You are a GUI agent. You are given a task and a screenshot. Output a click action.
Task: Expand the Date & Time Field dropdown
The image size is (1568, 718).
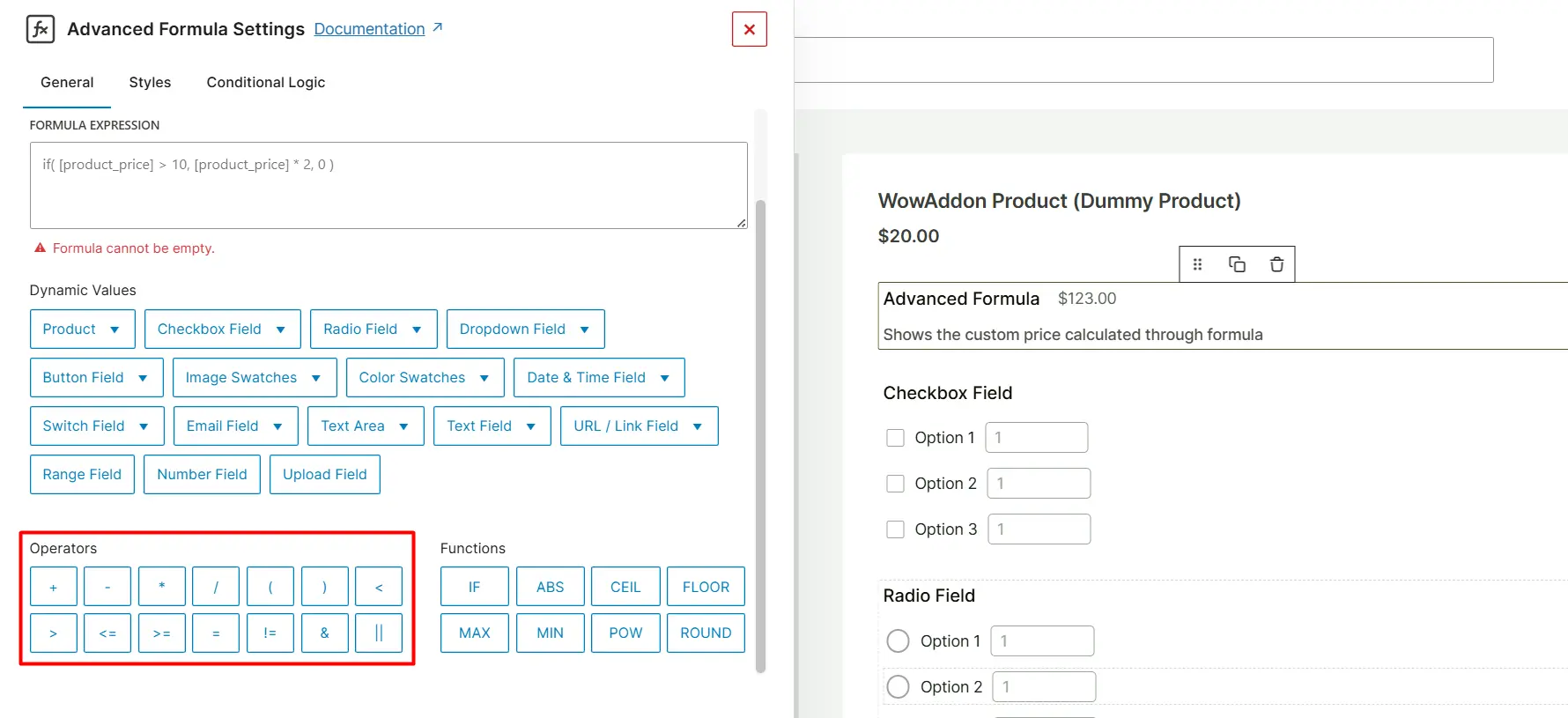[598, 377]
